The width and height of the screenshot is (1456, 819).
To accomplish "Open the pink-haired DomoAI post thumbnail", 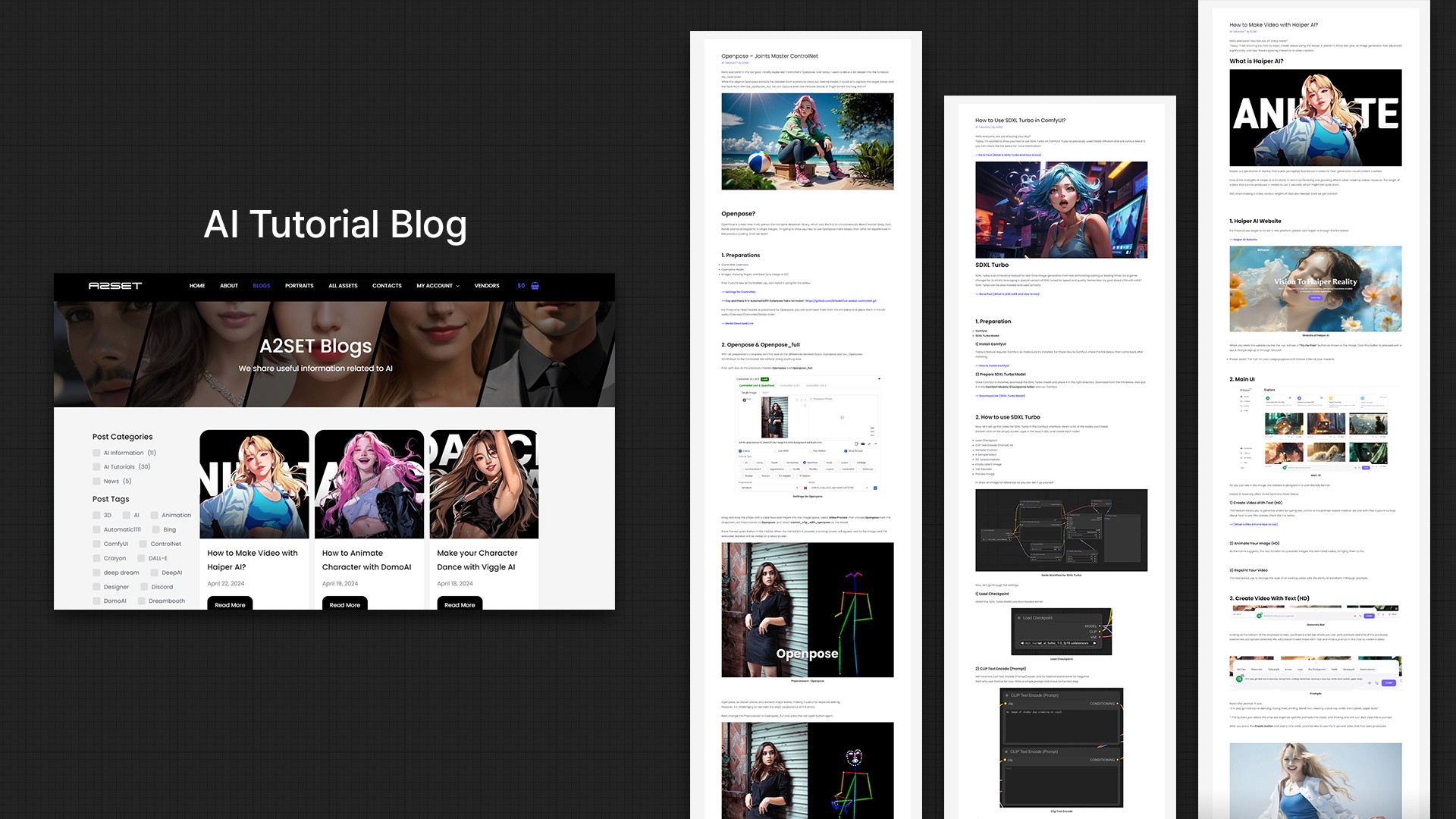I will pyautogui.click(x=369, y=485).
